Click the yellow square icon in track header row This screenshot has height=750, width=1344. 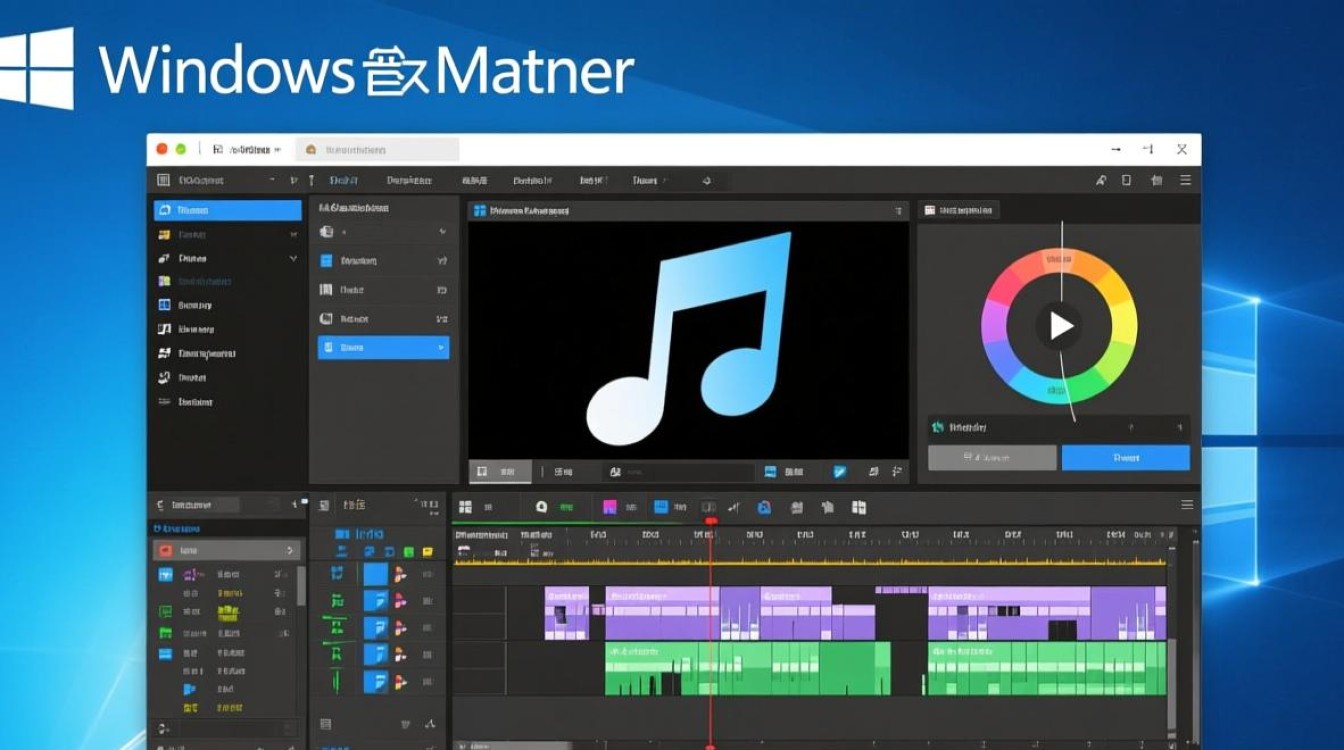(429, 552)
